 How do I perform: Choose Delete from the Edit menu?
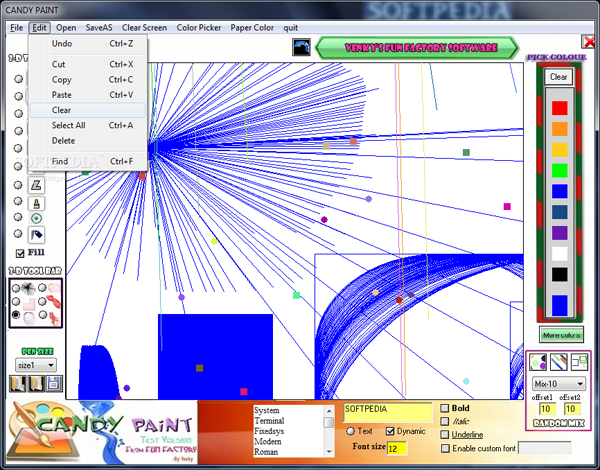(x=88, y=141)
